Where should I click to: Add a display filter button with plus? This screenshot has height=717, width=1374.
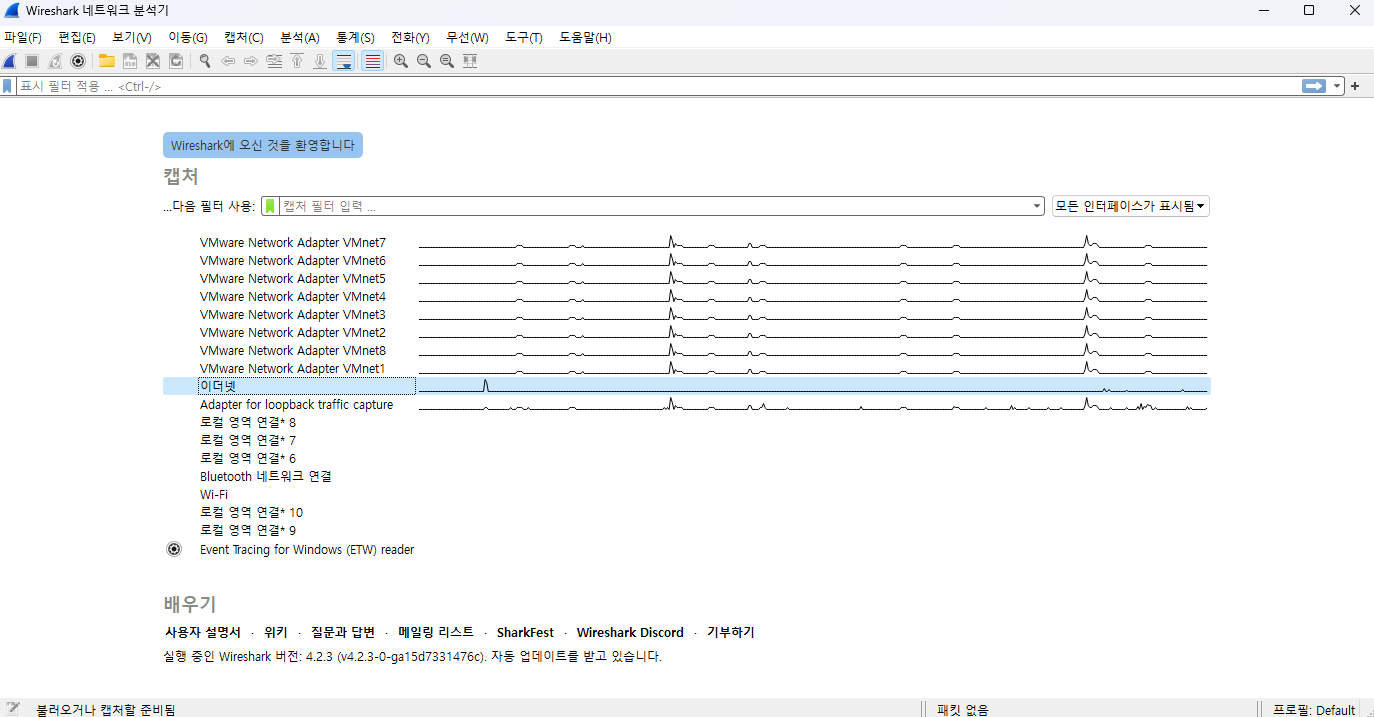tap(1355, 86)
